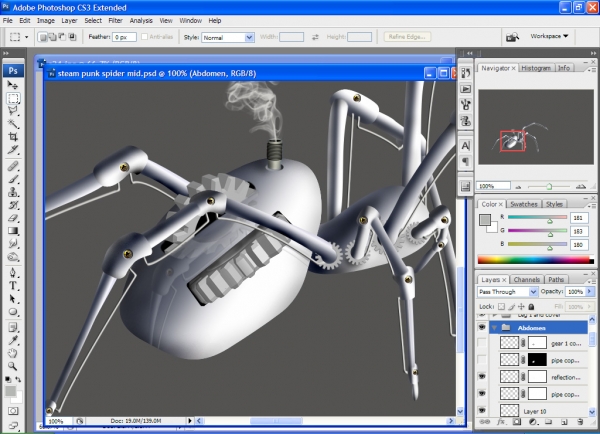Select the Slice tool
Image resolution: width=600 pixels, height=434 pixels.
coord(13,150)
